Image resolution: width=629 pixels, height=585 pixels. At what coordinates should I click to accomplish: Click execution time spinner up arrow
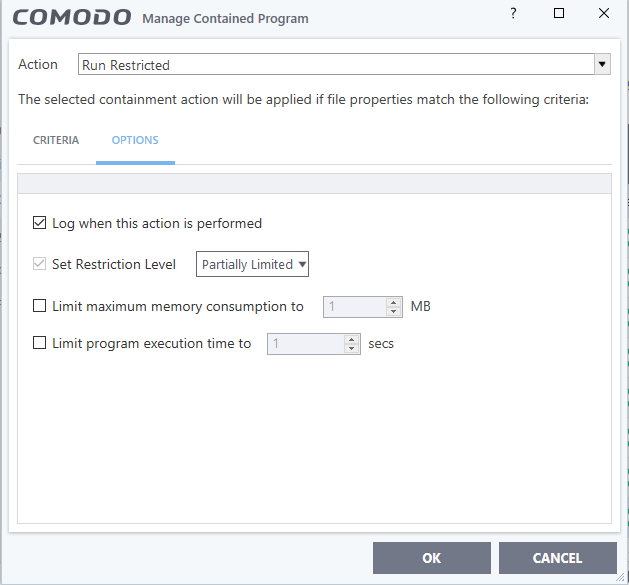(351, 339)
